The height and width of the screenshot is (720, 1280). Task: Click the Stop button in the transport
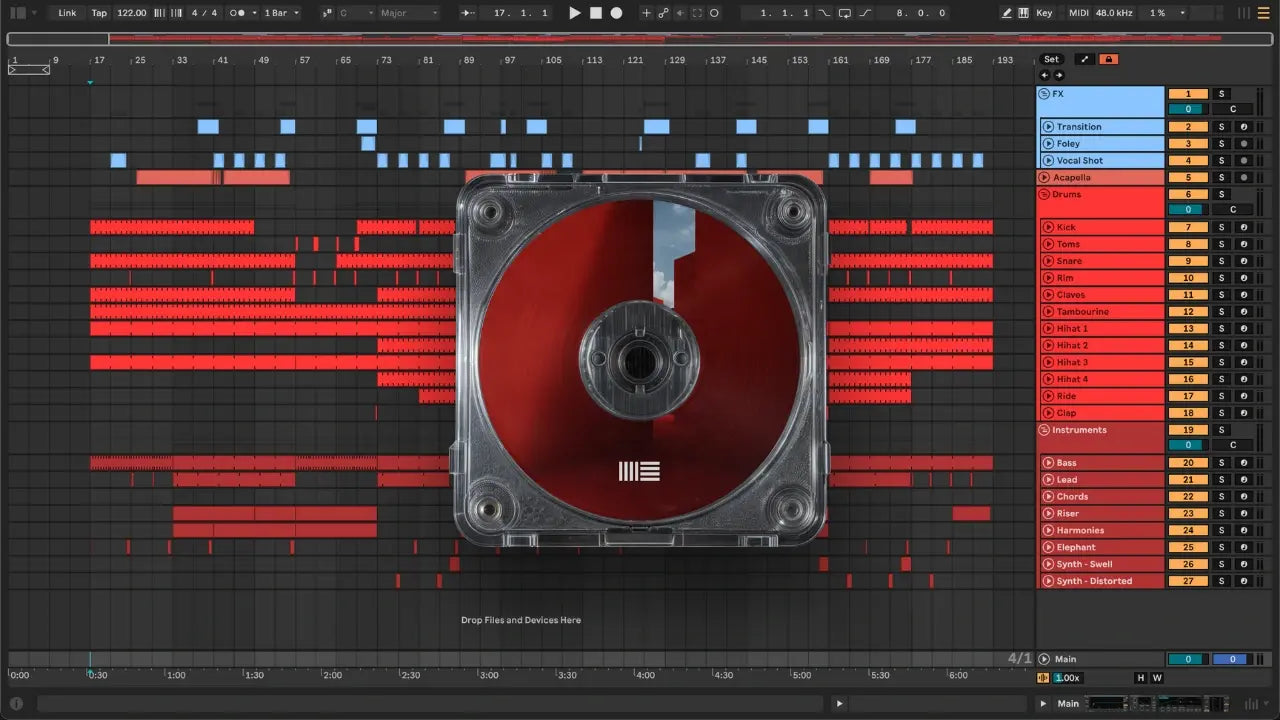pos(595,13)
